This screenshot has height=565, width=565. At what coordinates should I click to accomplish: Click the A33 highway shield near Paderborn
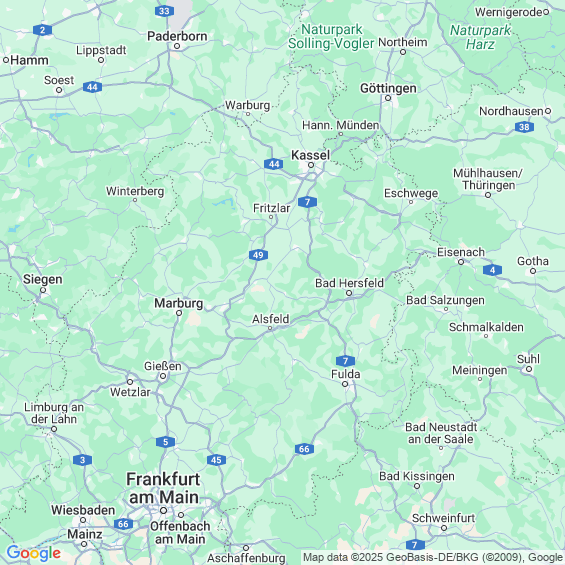[x=164, y=11]
